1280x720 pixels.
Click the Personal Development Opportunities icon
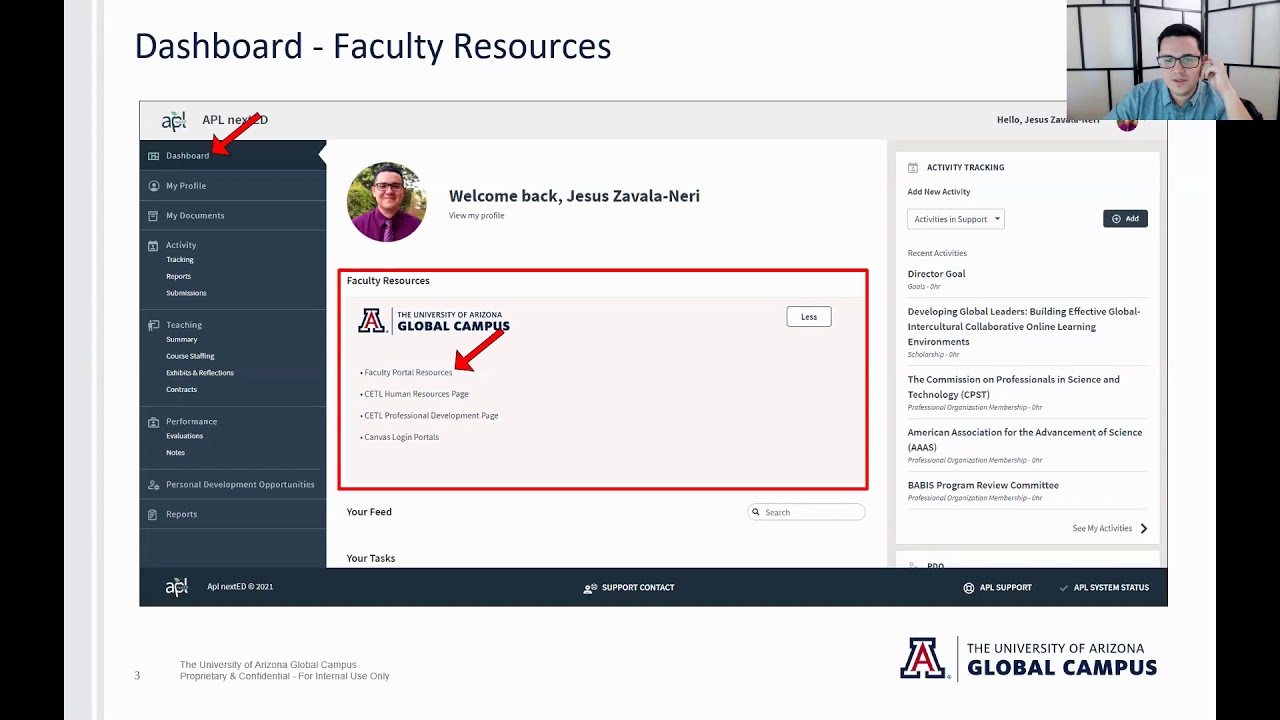(x=153, y=485)
